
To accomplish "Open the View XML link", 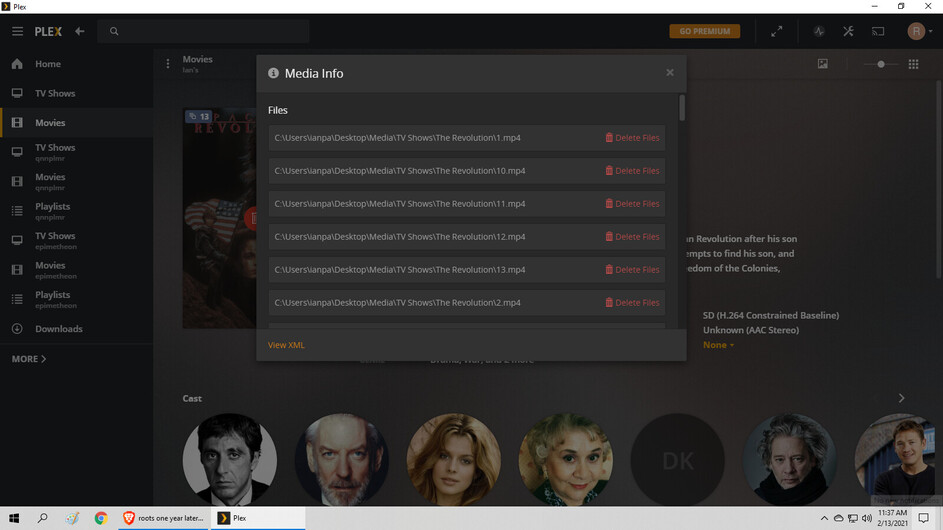I will 286,345.
